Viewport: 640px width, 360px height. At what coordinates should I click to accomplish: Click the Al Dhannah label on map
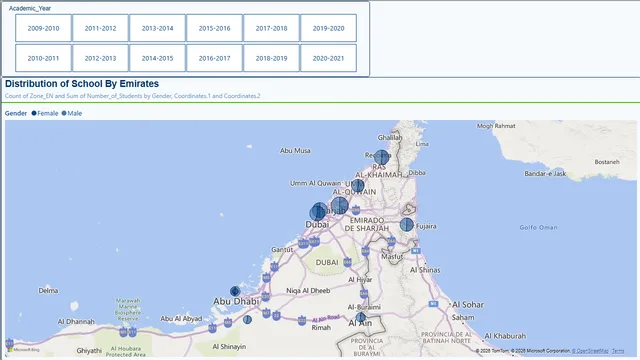tap(76, 322)
